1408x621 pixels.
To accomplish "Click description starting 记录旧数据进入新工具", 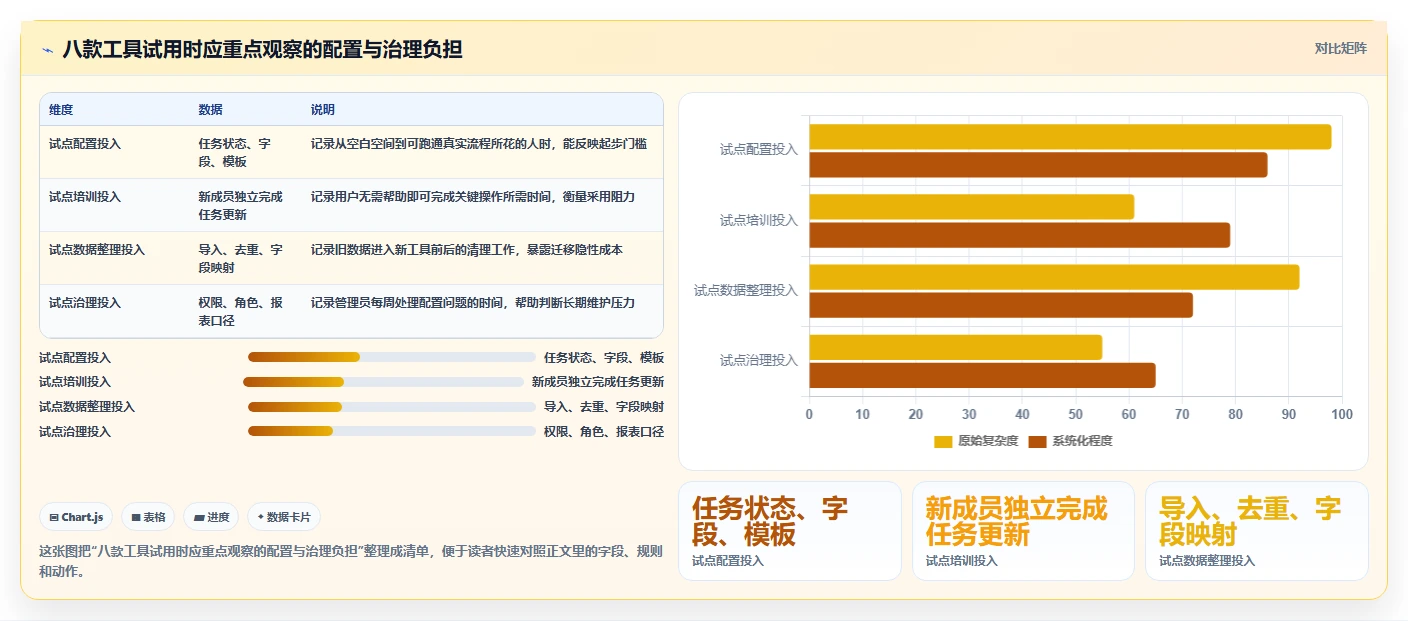I will [x=466, y=250].
